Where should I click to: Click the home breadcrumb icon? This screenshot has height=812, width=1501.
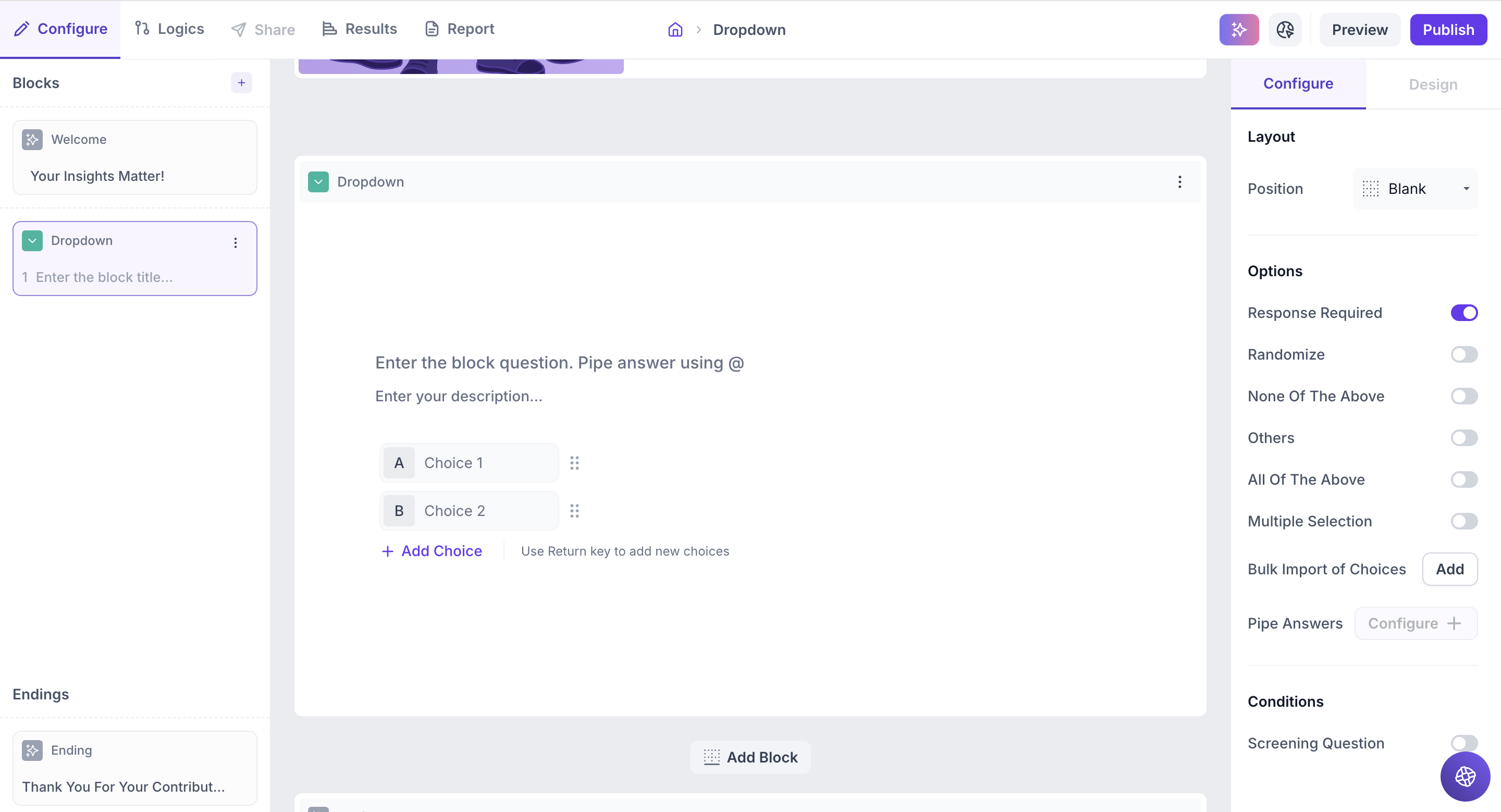(x=675, y=30)
